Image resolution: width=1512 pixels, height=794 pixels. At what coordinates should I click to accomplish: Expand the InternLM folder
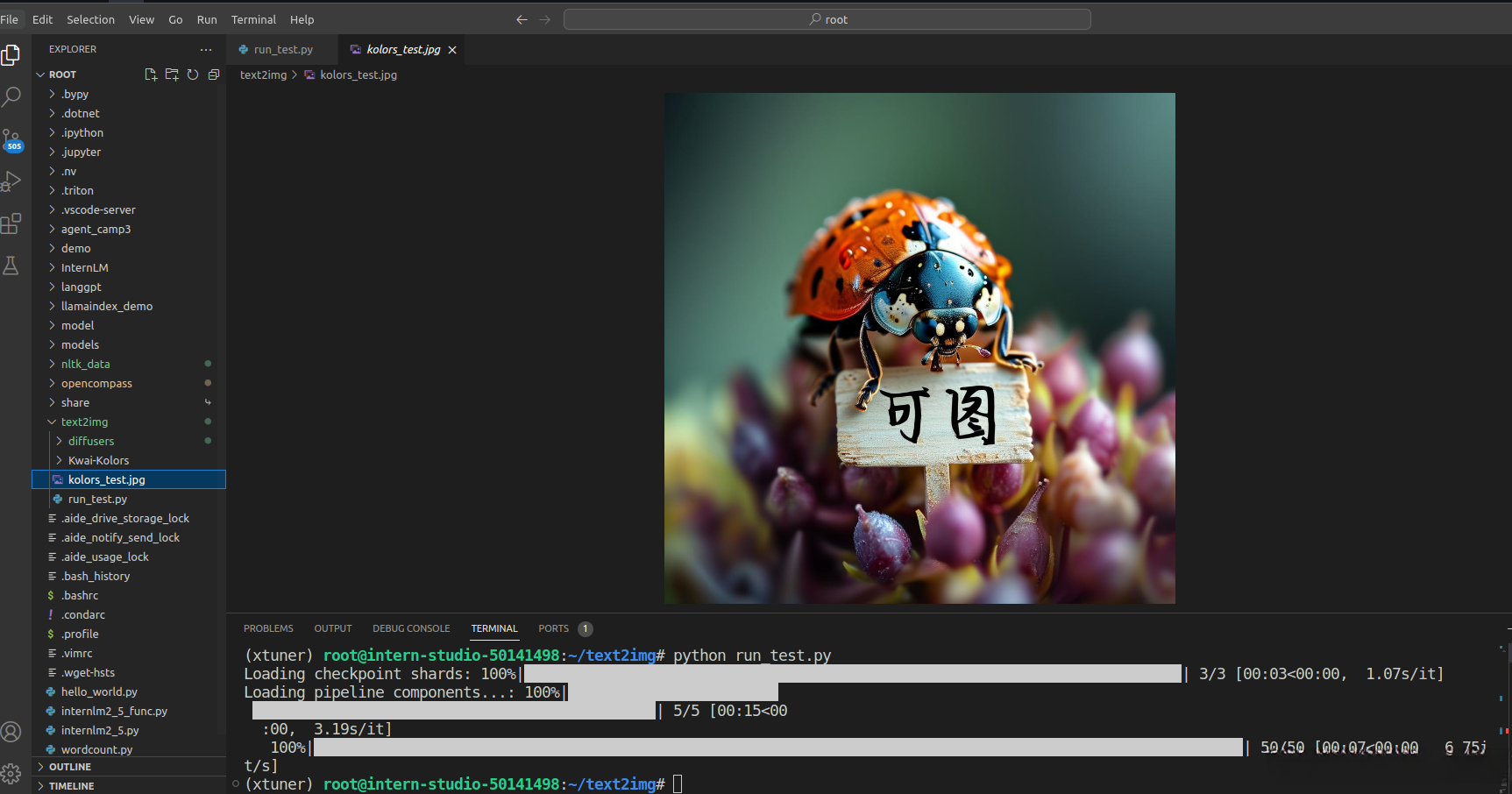[129, 267]
